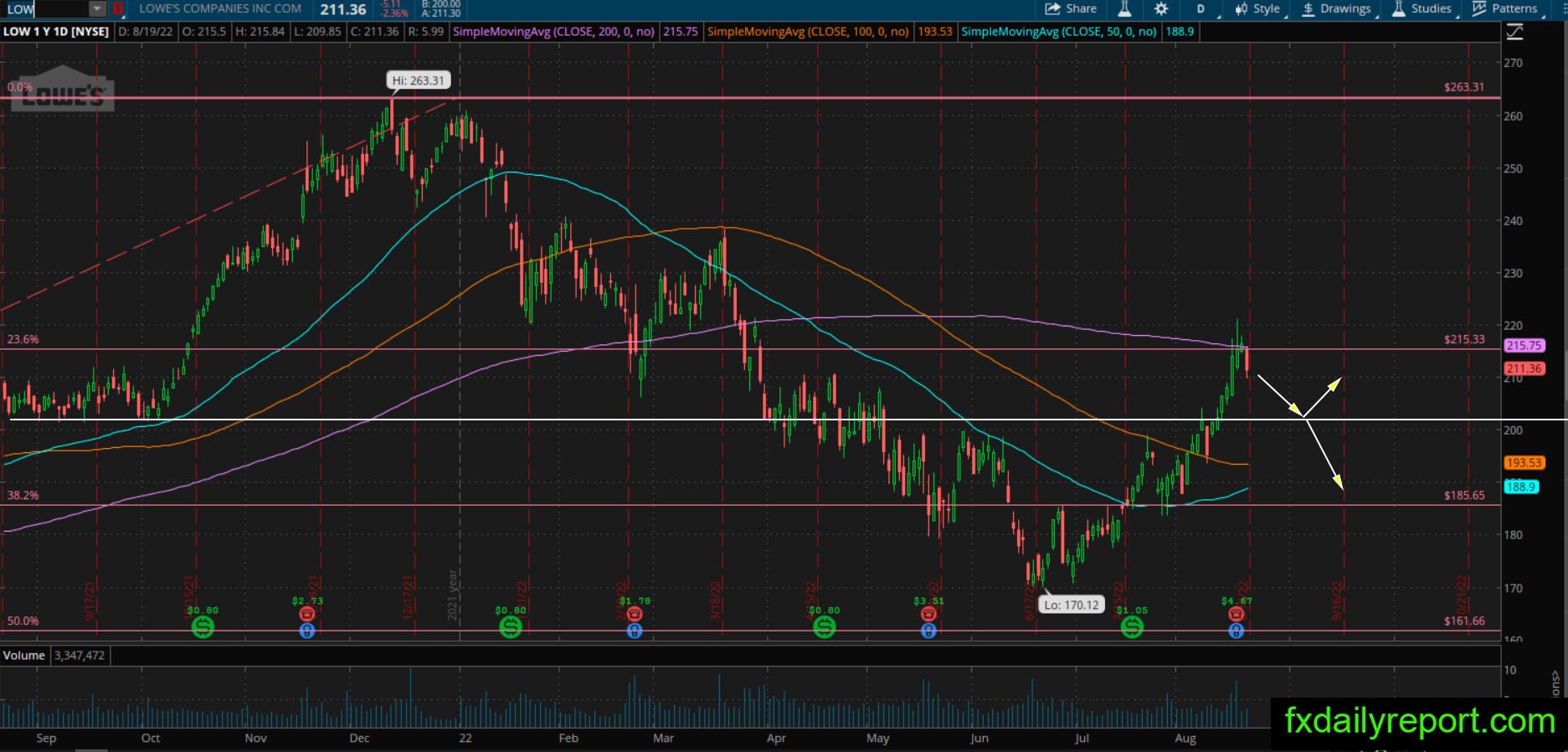The width and height of the screenshot is (1568, 752).
Task: Click the $263.31 Fibonacci level label
Action: [1464, 87]
